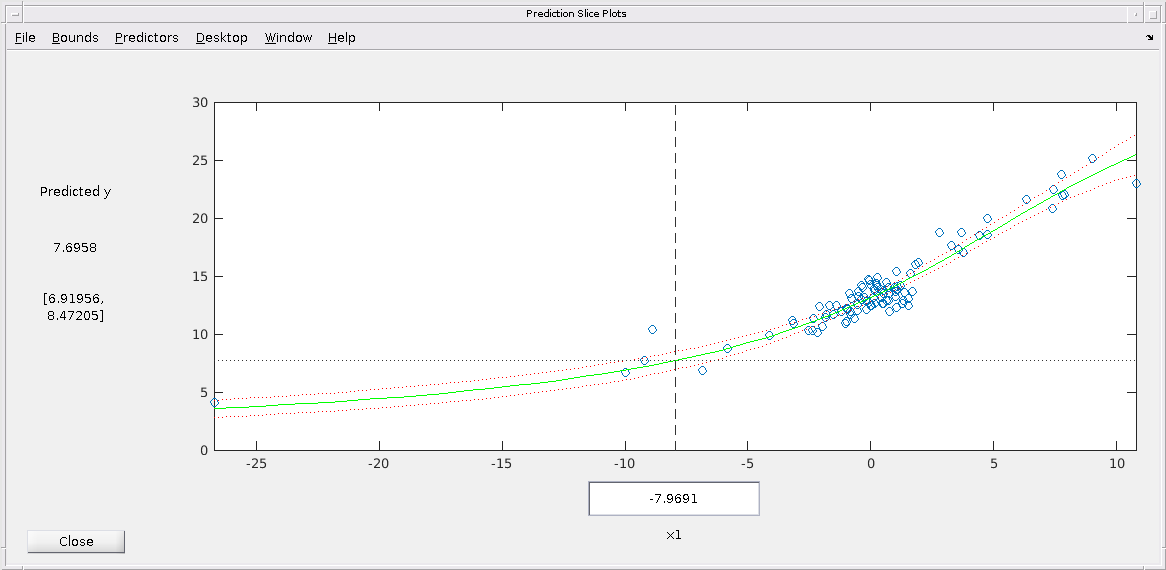The image size is (1166, 570).
Task: Click the dock arrow icon at menu bar right
Action: point(1150,36)
